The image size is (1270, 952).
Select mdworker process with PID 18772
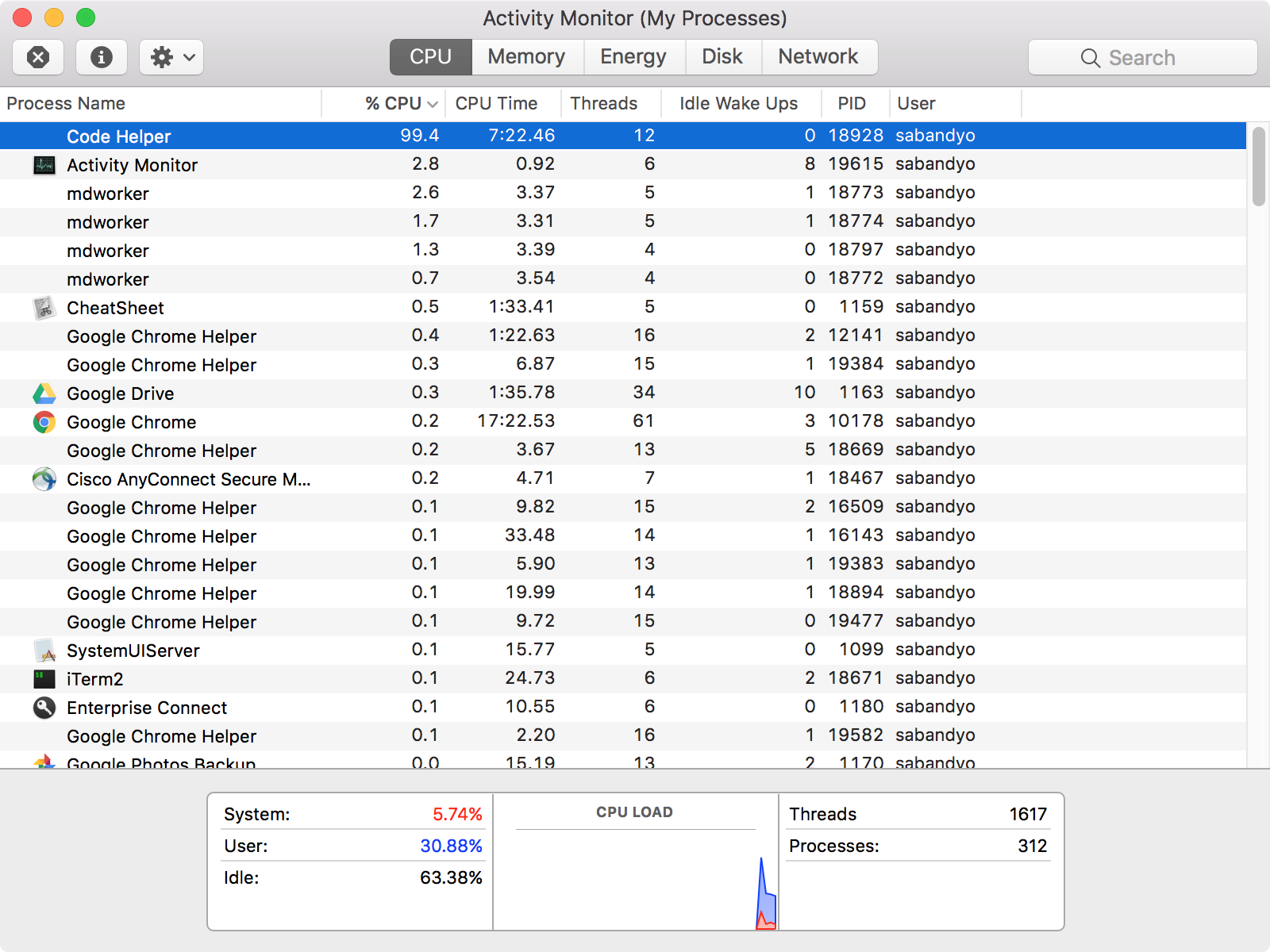click(623, 278)
